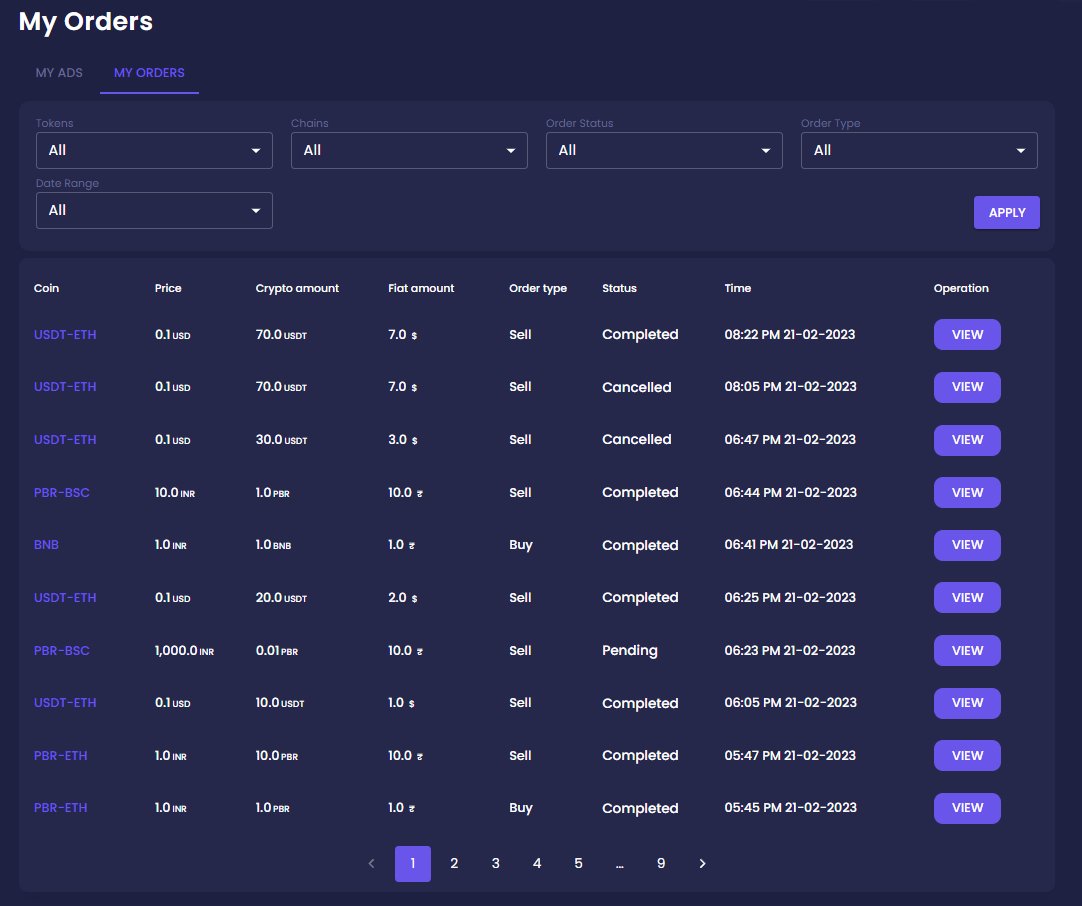The height and width of the screenshot is (906, 1082).
Task: Click the 1,000.0 INR price value
Action: tap(184, 651)
